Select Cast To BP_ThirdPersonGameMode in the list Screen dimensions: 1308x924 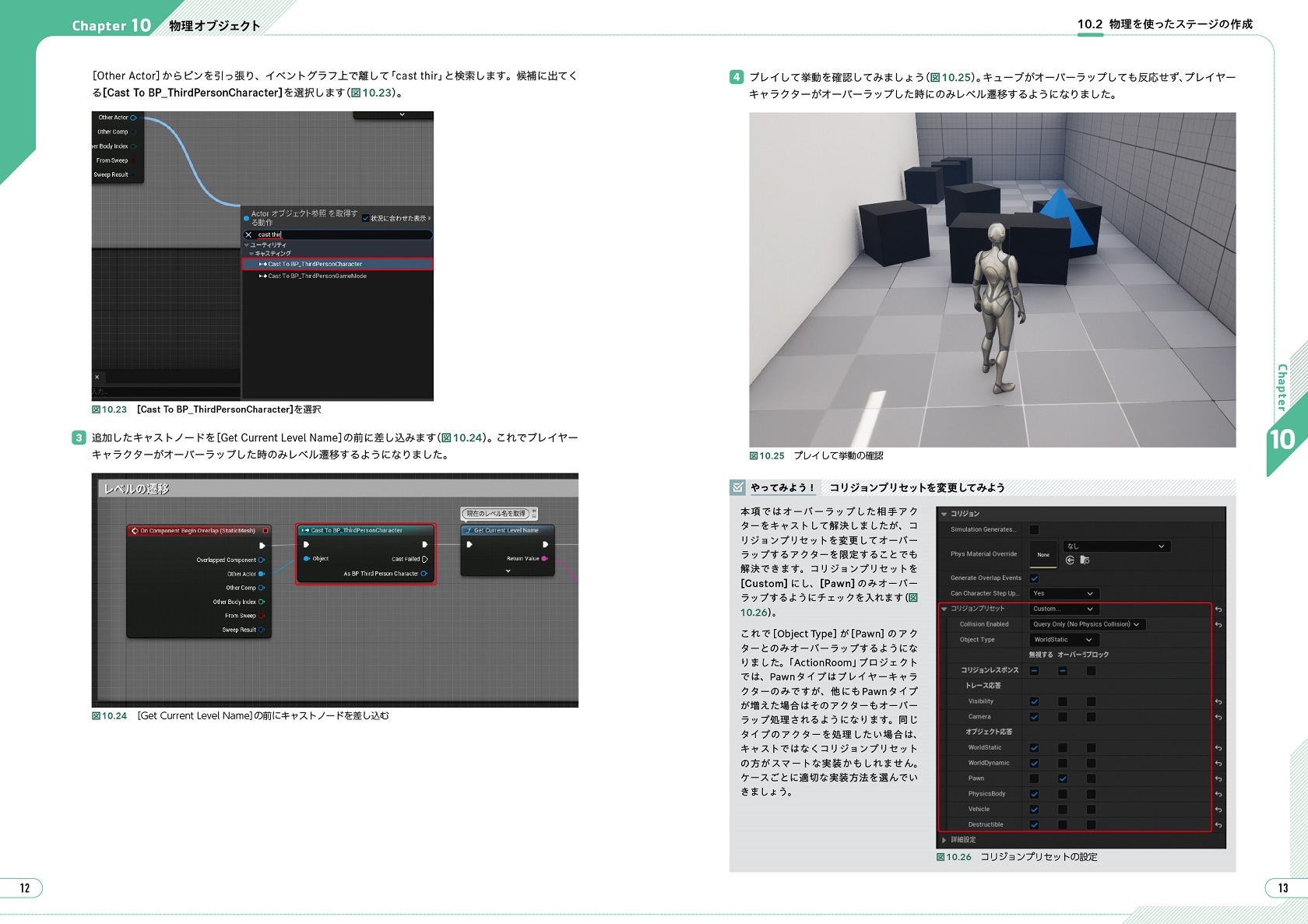[x=317, y=276]
